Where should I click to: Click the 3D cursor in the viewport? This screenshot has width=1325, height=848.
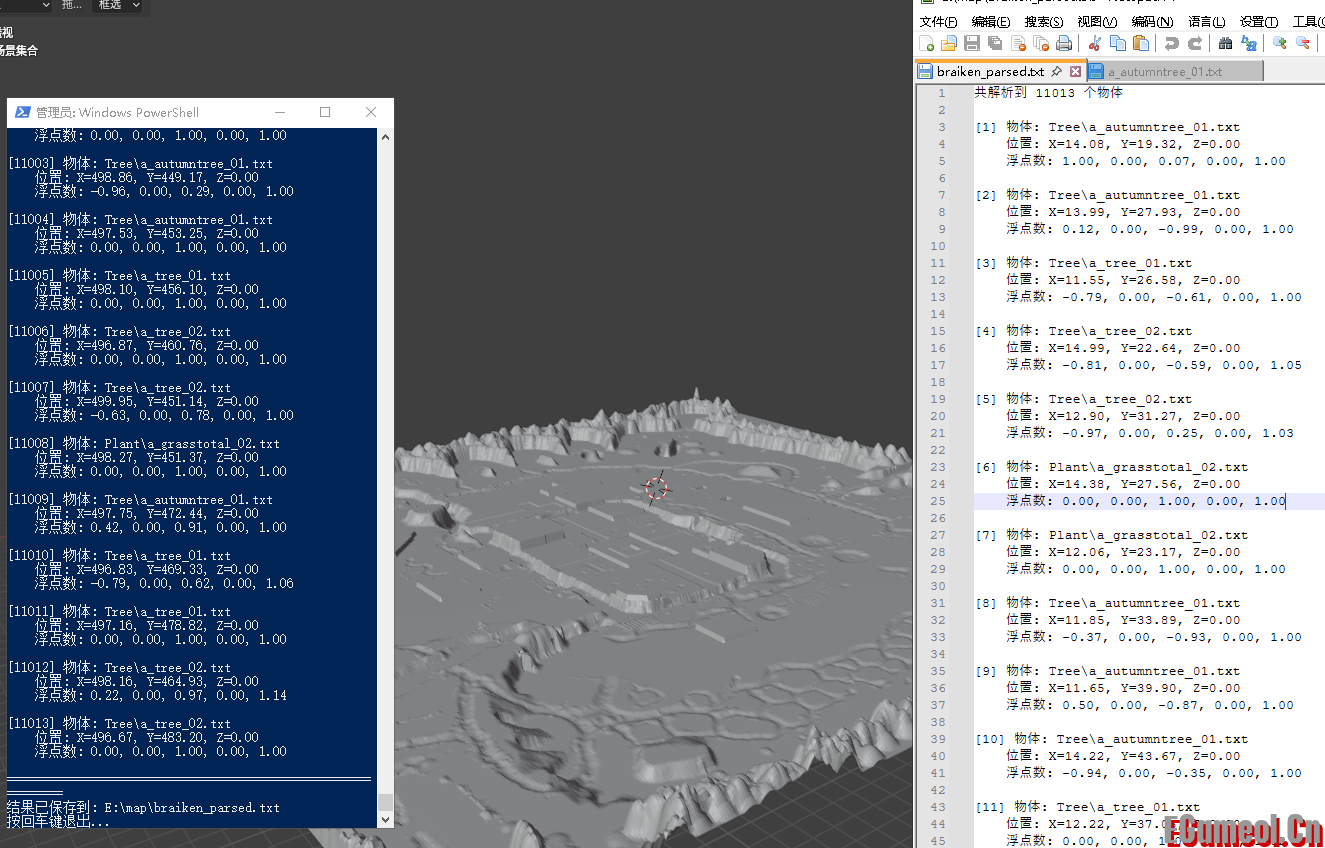656,487
